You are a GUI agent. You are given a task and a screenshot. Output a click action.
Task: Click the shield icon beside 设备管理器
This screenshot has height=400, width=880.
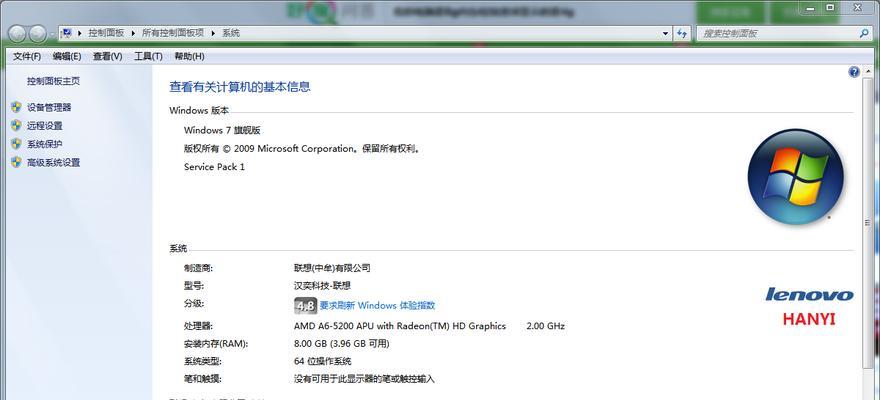click(x=16, y=107)
